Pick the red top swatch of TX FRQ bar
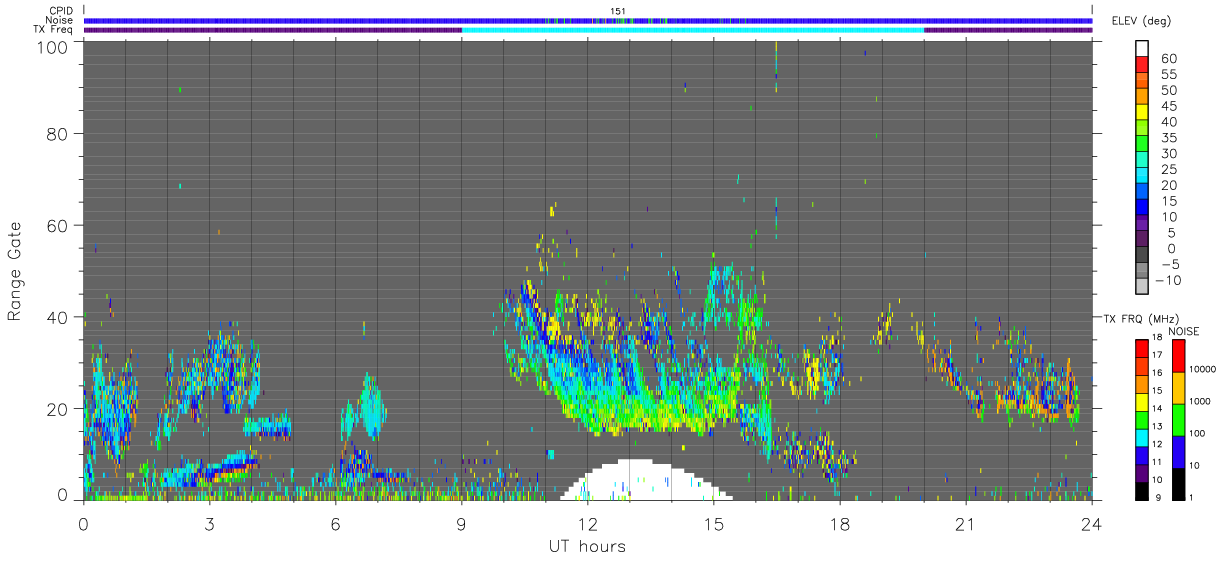 1142,348
